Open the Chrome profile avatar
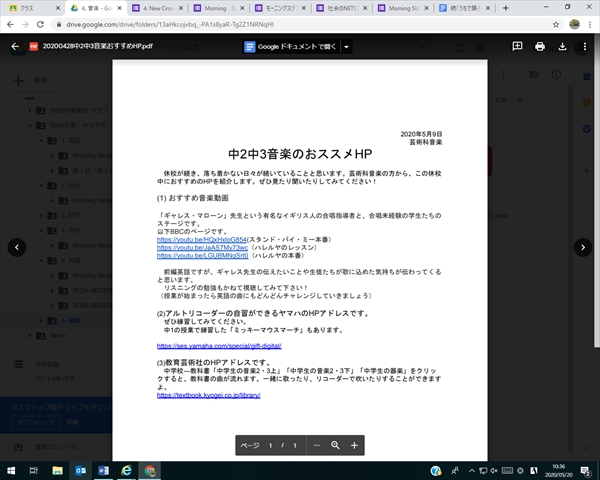600x480 pixels. (574, 24)
